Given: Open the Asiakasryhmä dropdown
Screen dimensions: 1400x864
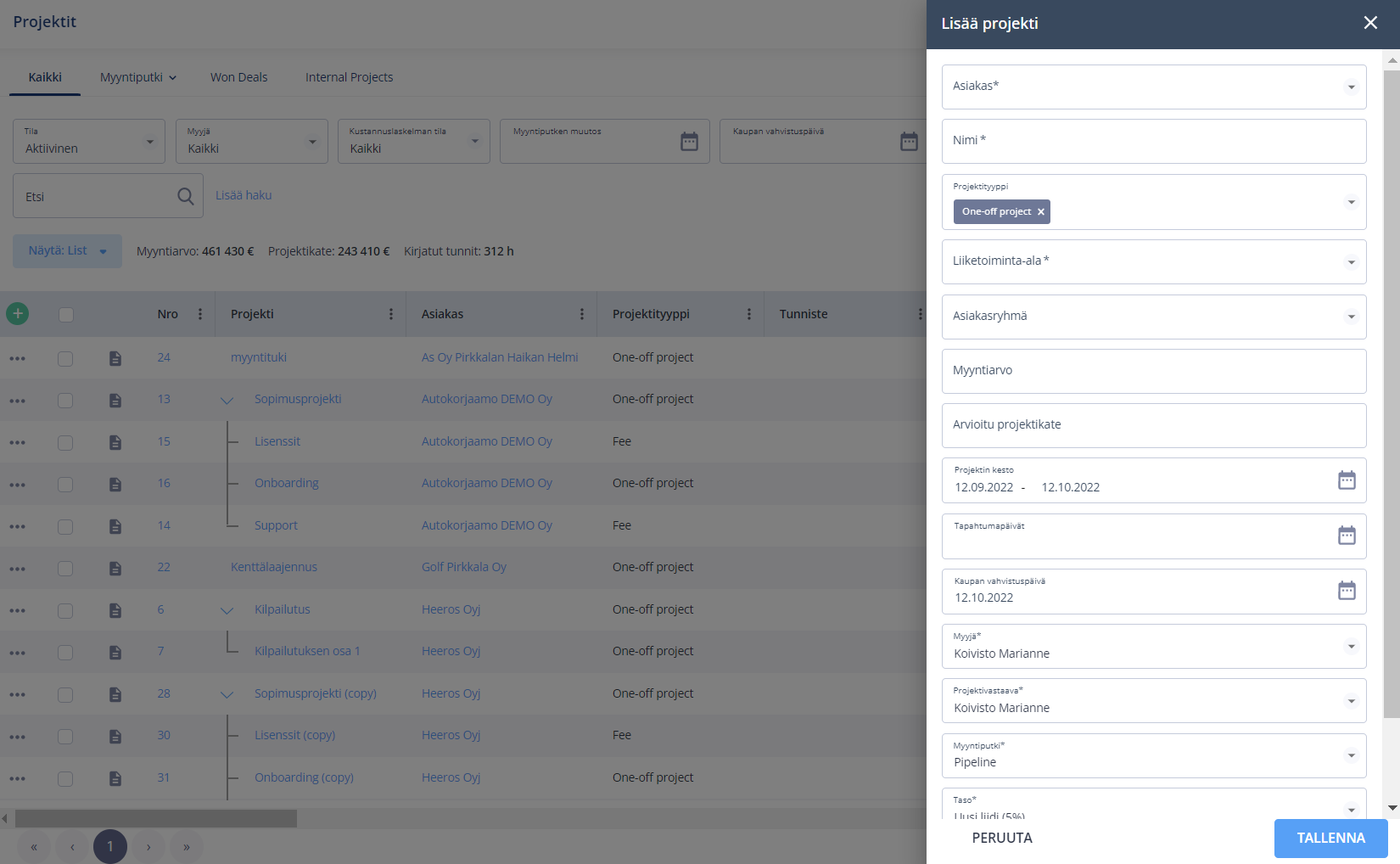Looking at the screenshot, I should pyautogui.click(x=1154, y=317).
